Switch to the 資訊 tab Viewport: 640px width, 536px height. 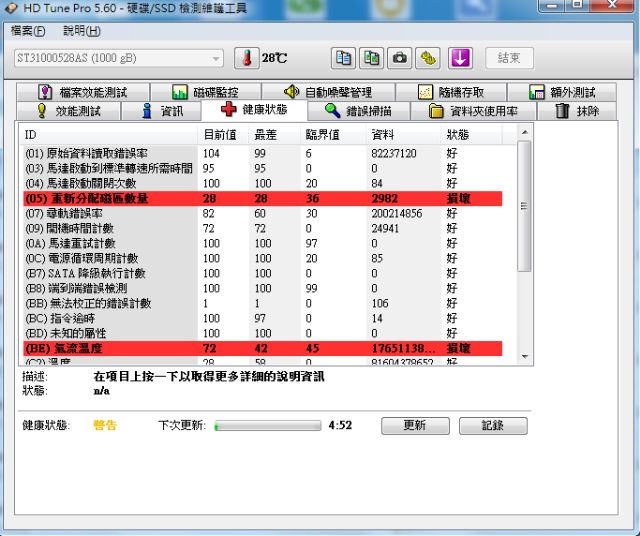tap(162, 111)
